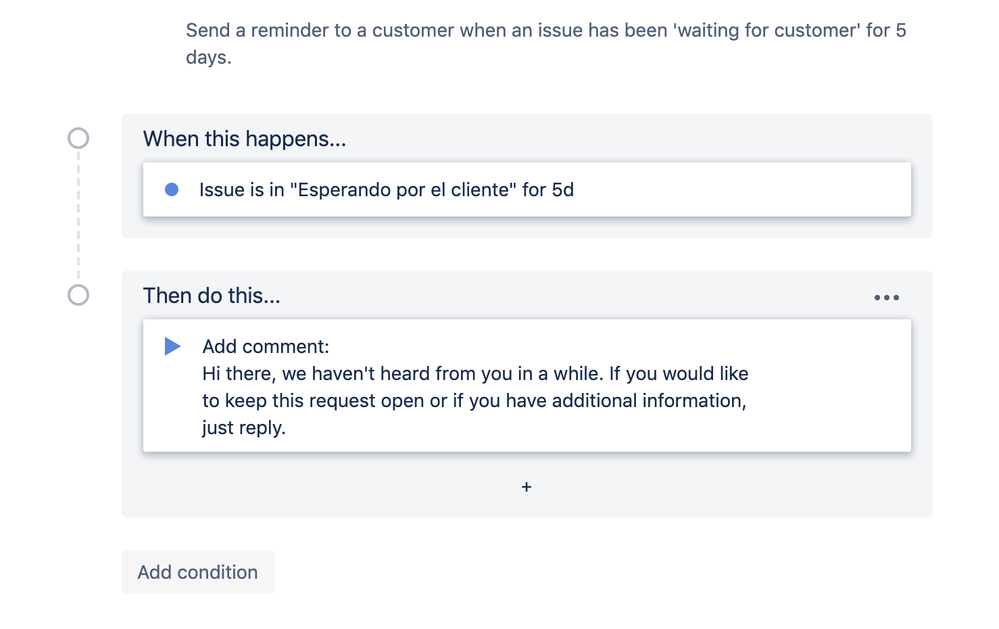Click the word "days." in the description
The width and height of the screenshot is (999, 629).
click(208, 57)
